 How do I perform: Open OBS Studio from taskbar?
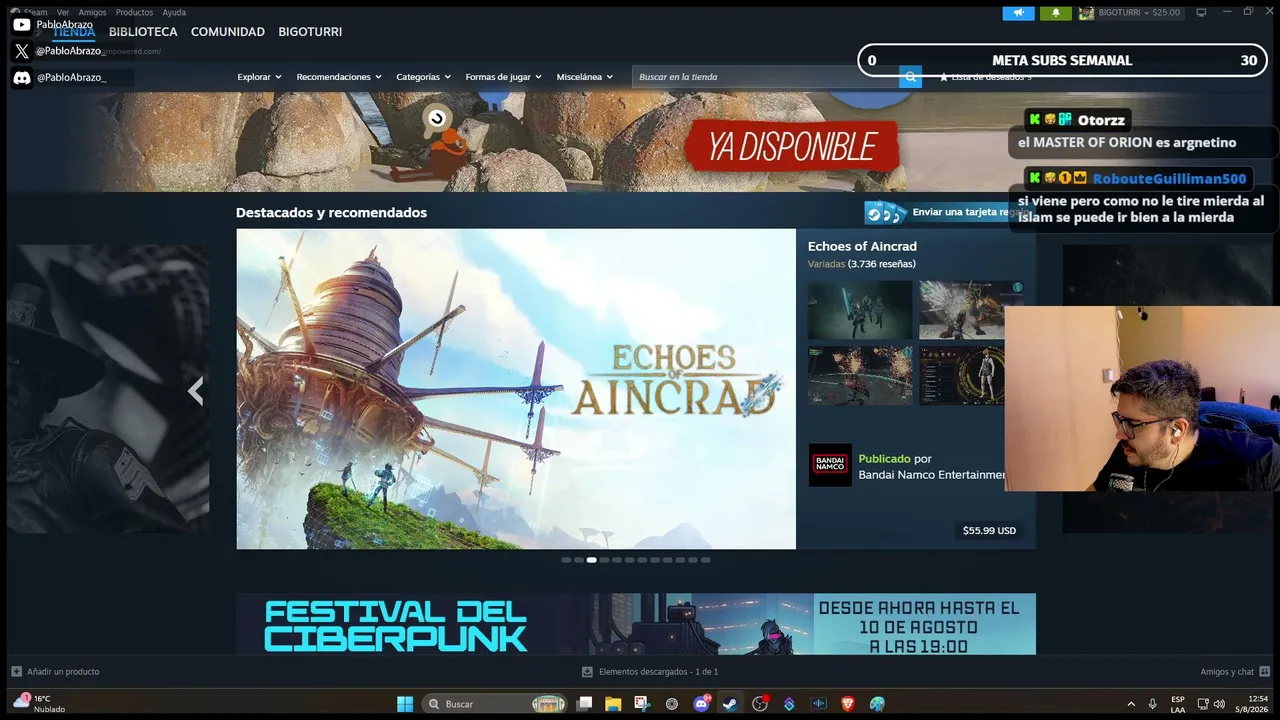(x=760, y=704)
